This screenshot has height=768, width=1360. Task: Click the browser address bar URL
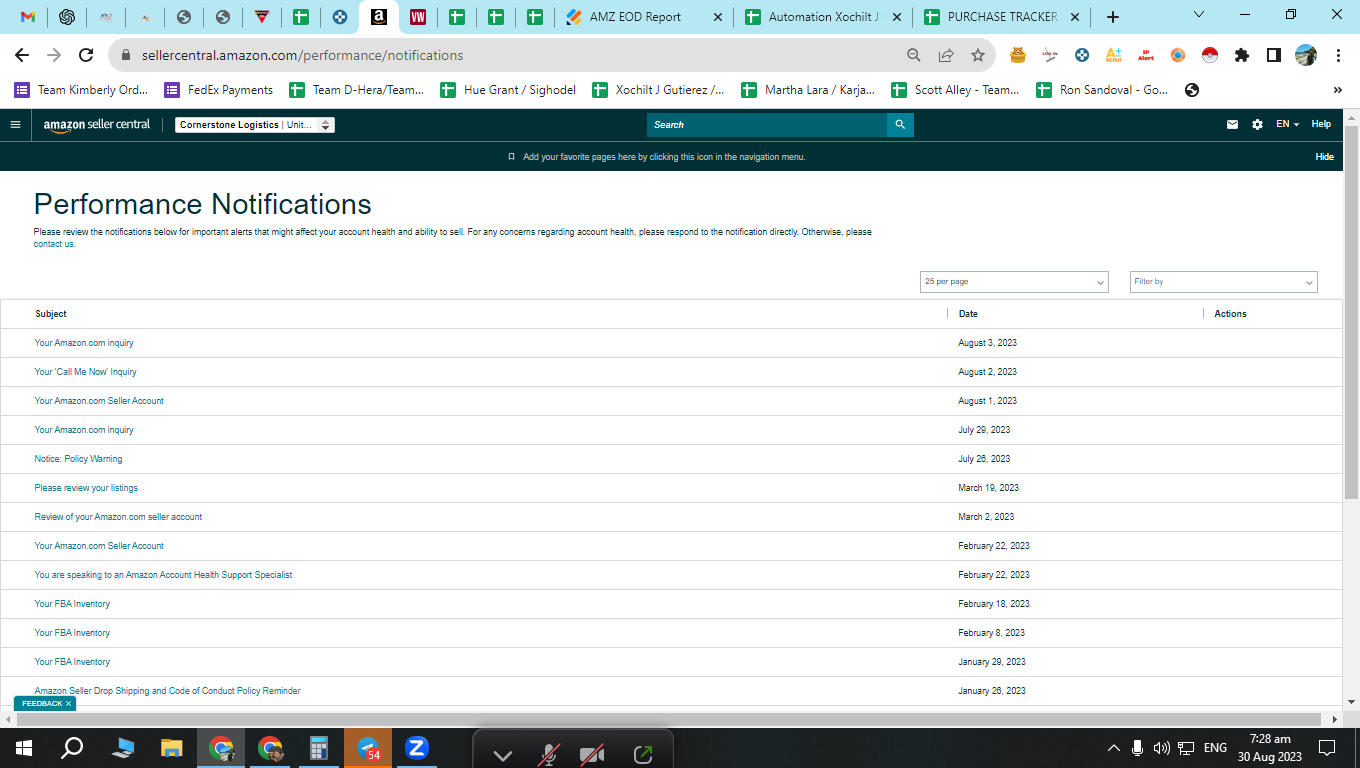tap(302, 55)
